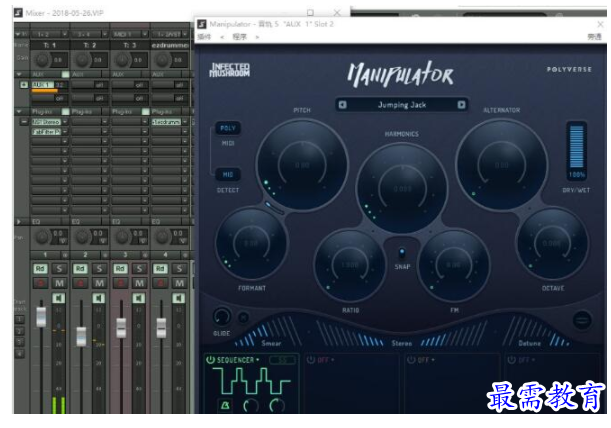Screen dimensions: 611x428
Task: Load the previous Manipulator preset with left arrow
Action: click(342, 104)
